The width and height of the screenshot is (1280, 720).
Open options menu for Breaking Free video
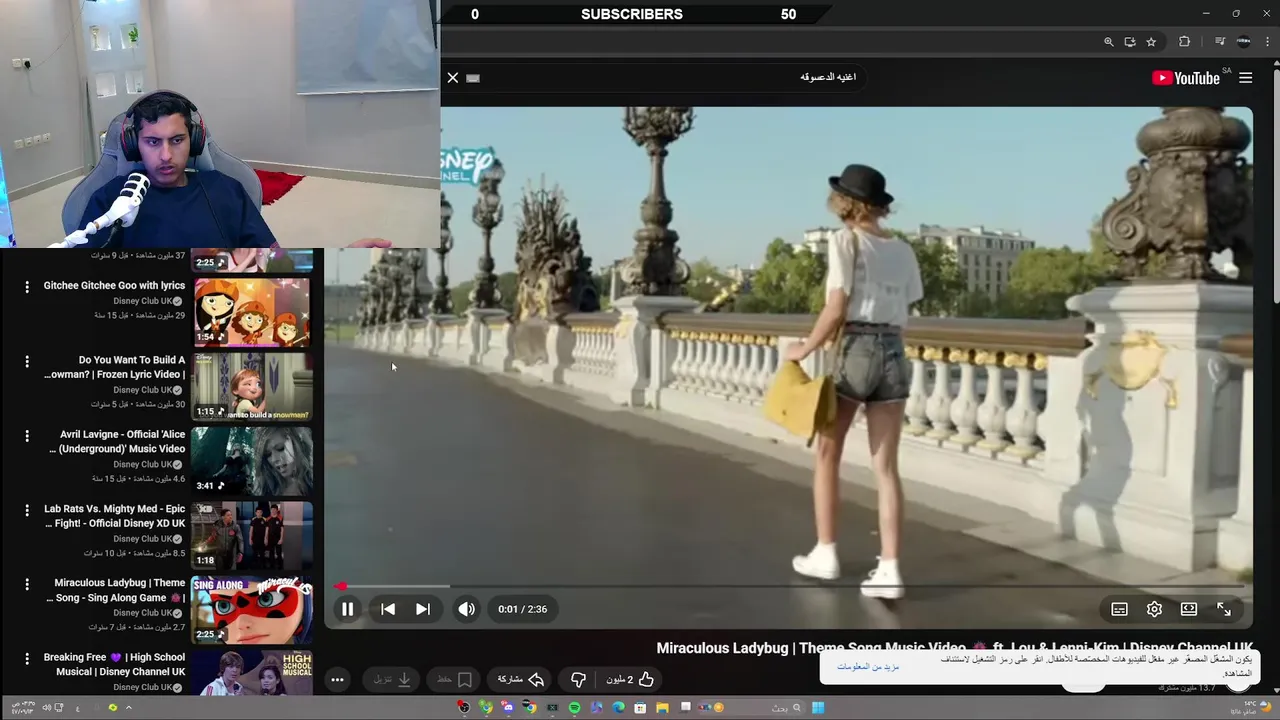click(27, 659)
